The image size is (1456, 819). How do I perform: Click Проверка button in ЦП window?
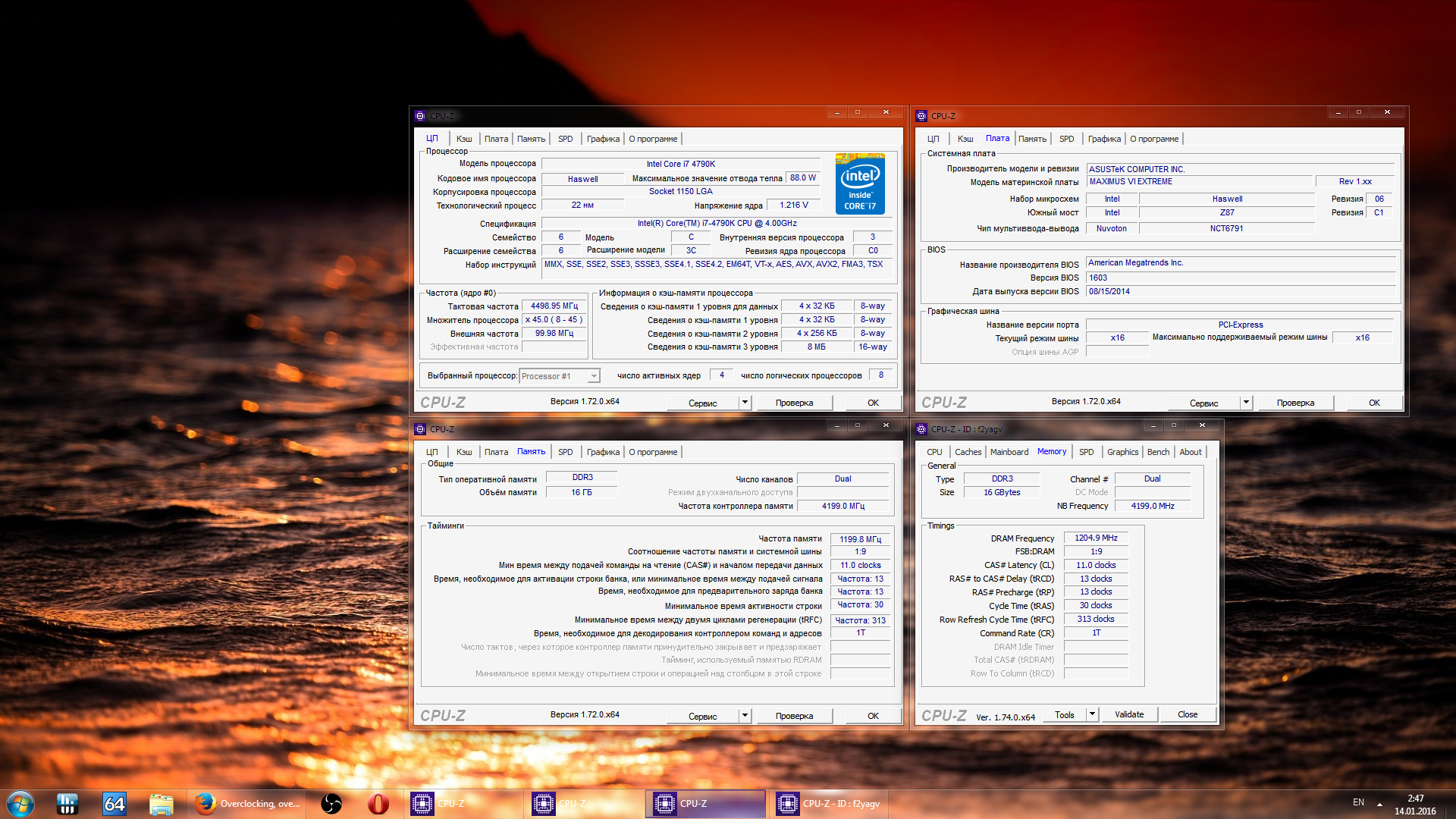794,403
